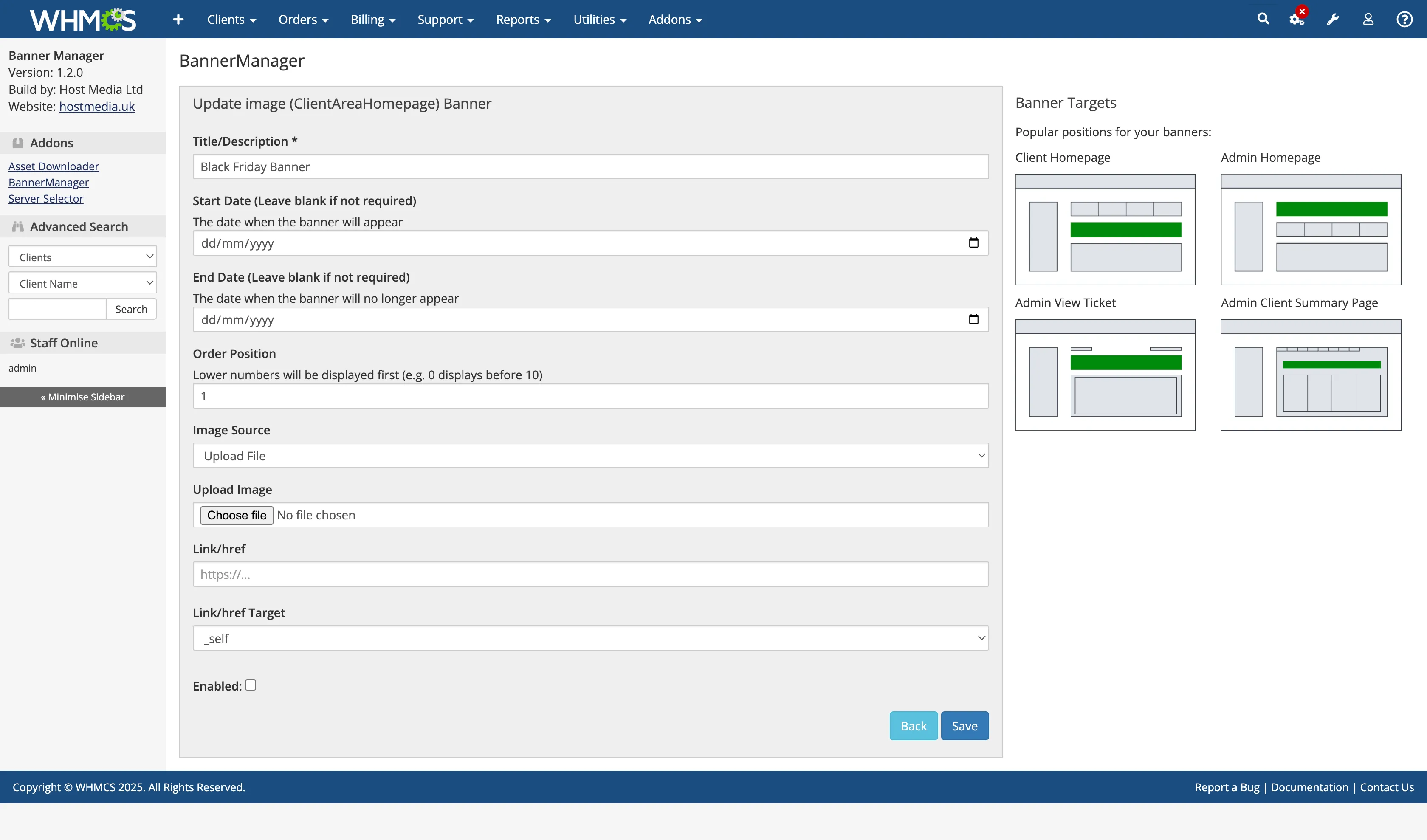The width and height of the screenshot is (1427, 840).
Task: Click the wrench system settings icon
Action: pyautogui.click(x=1332, y=19)
